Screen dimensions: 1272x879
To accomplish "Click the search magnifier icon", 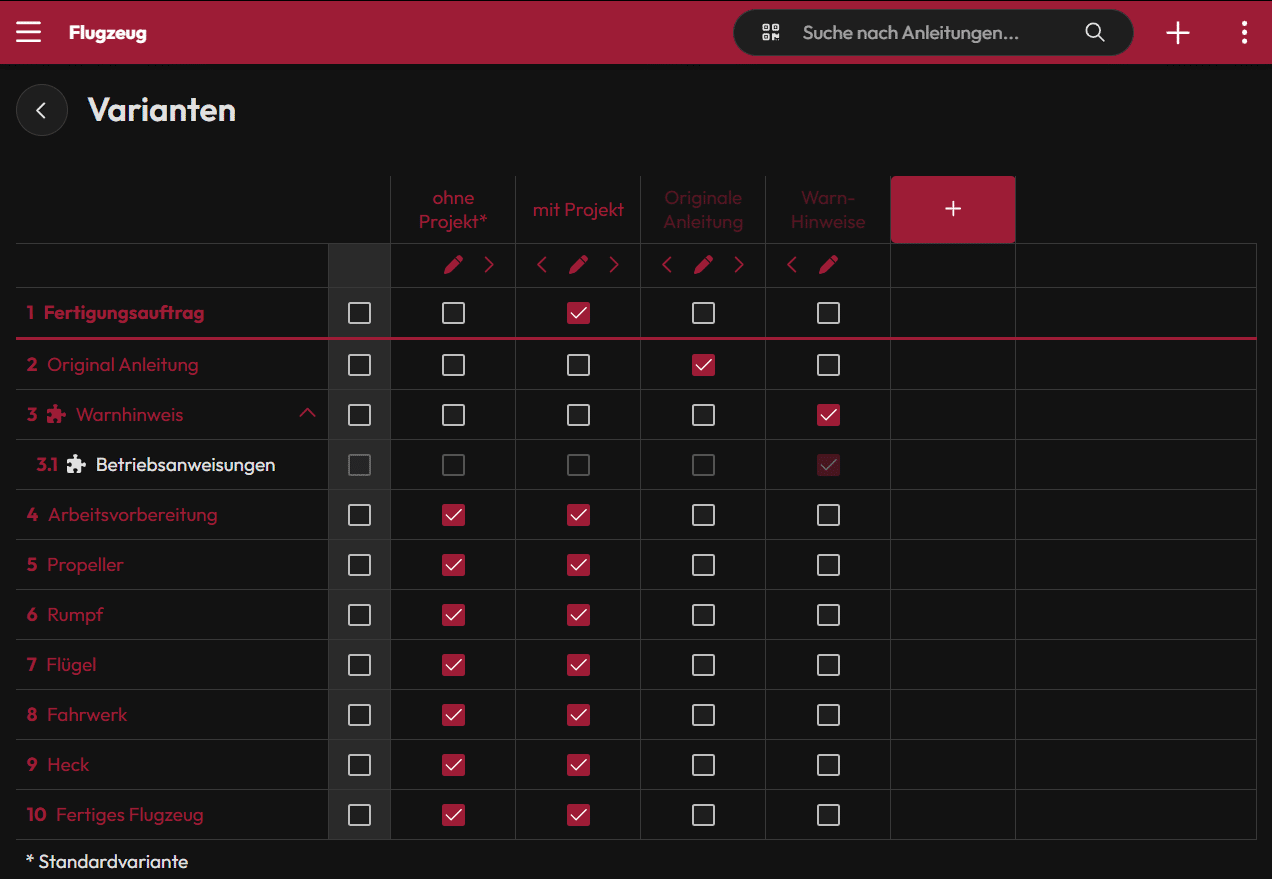I will pos(1095,32).
